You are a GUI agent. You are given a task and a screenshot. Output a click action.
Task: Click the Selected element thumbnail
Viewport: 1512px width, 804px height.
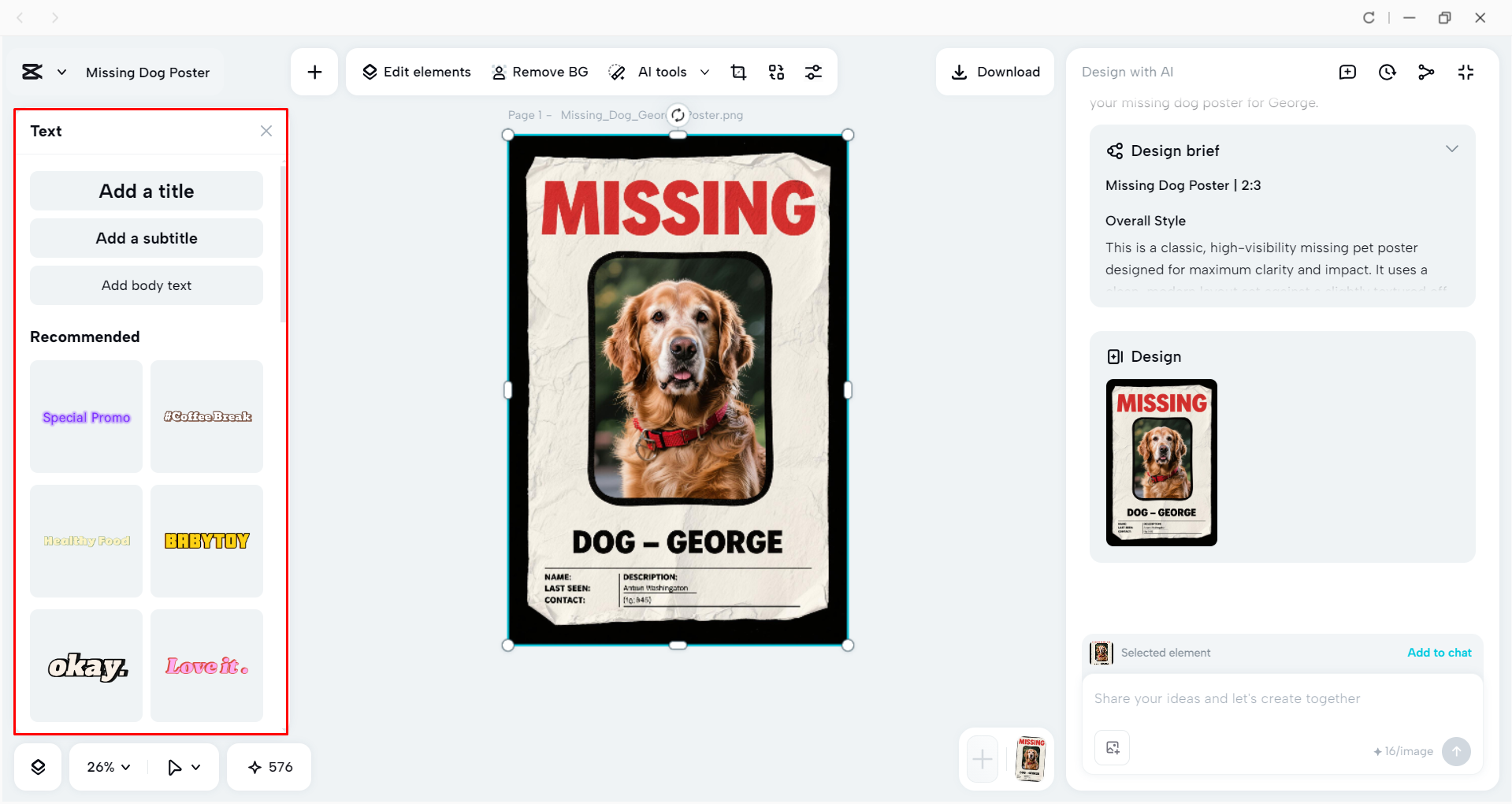[1101, 653]
